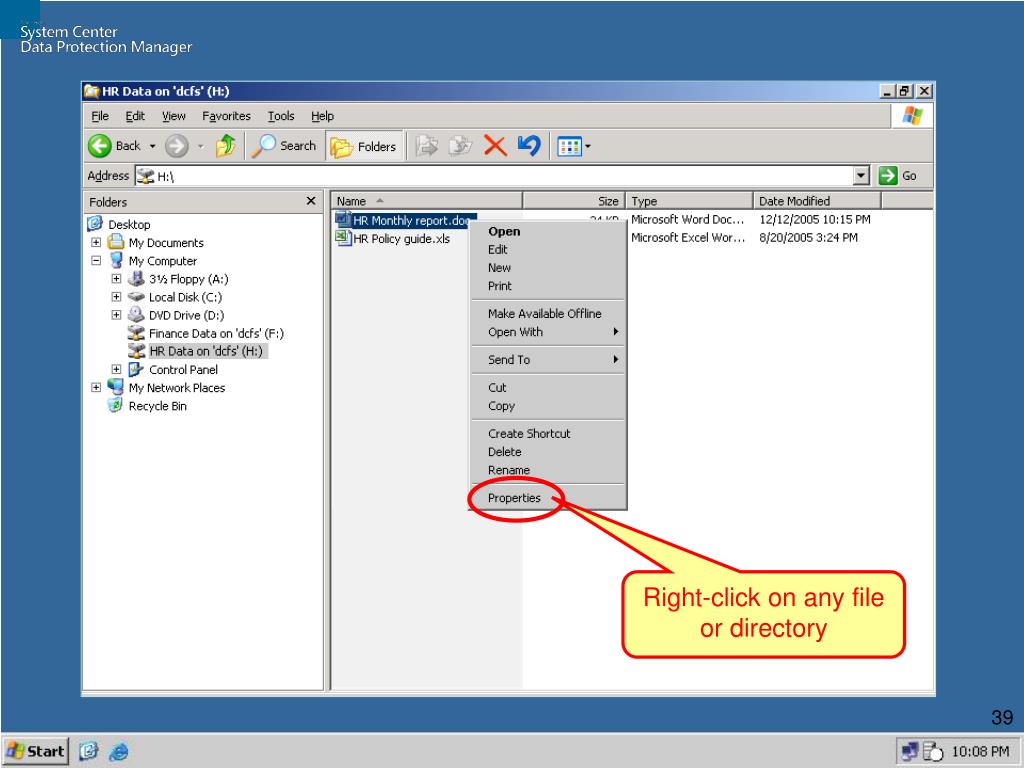Open the Search pane
Image resolution: width=1024 pixels, height=768 pixels.
[283, 146]
